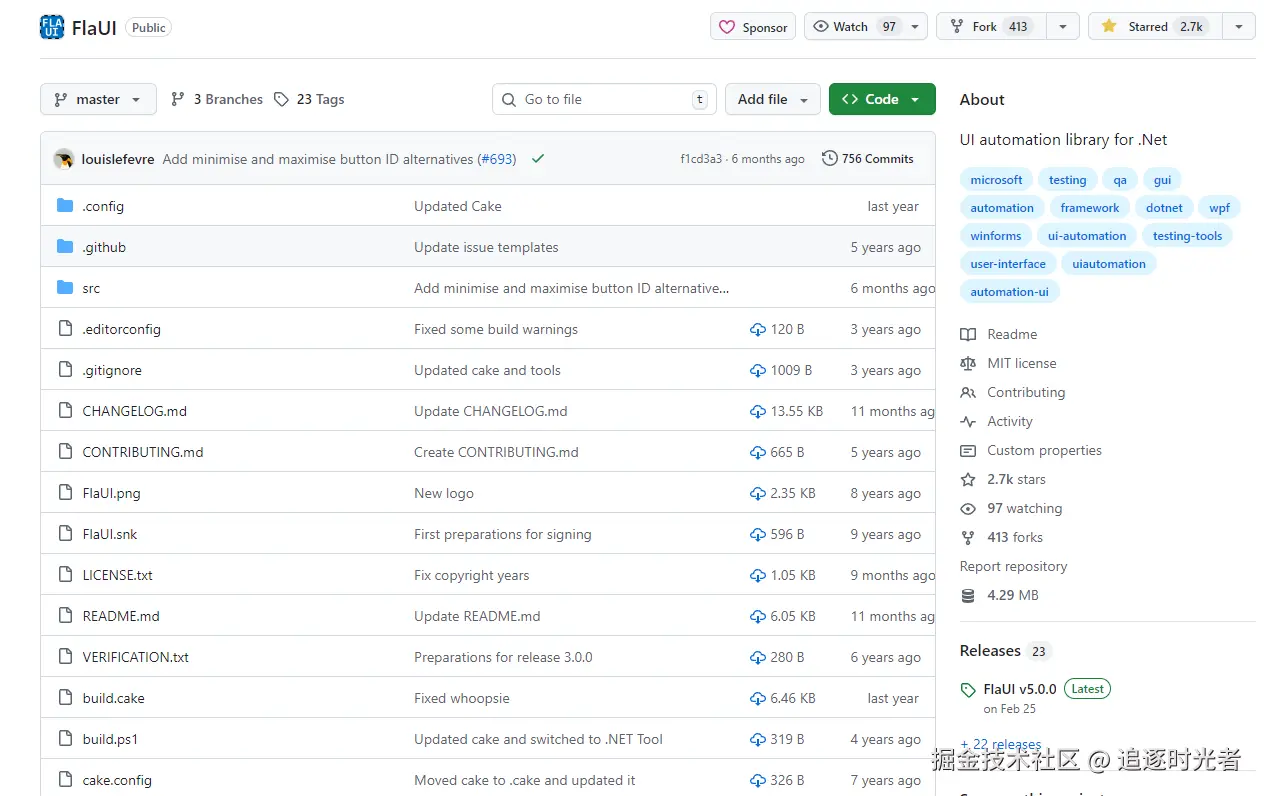This screenshot has height=796, width=1264.
Task: Select the Activity sidebar item
Action: [1009, 421]
